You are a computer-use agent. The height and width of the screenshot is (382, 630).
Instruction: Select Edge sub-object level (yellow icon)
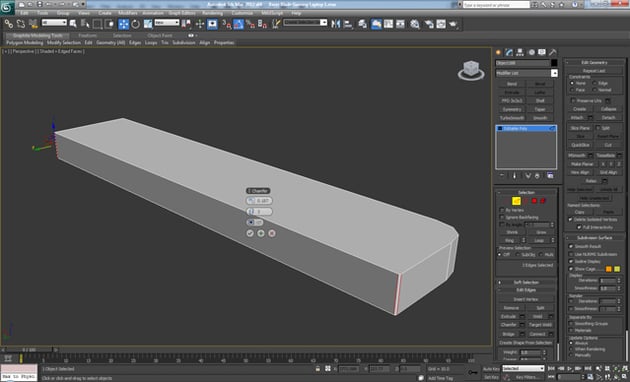pos(516,201)
